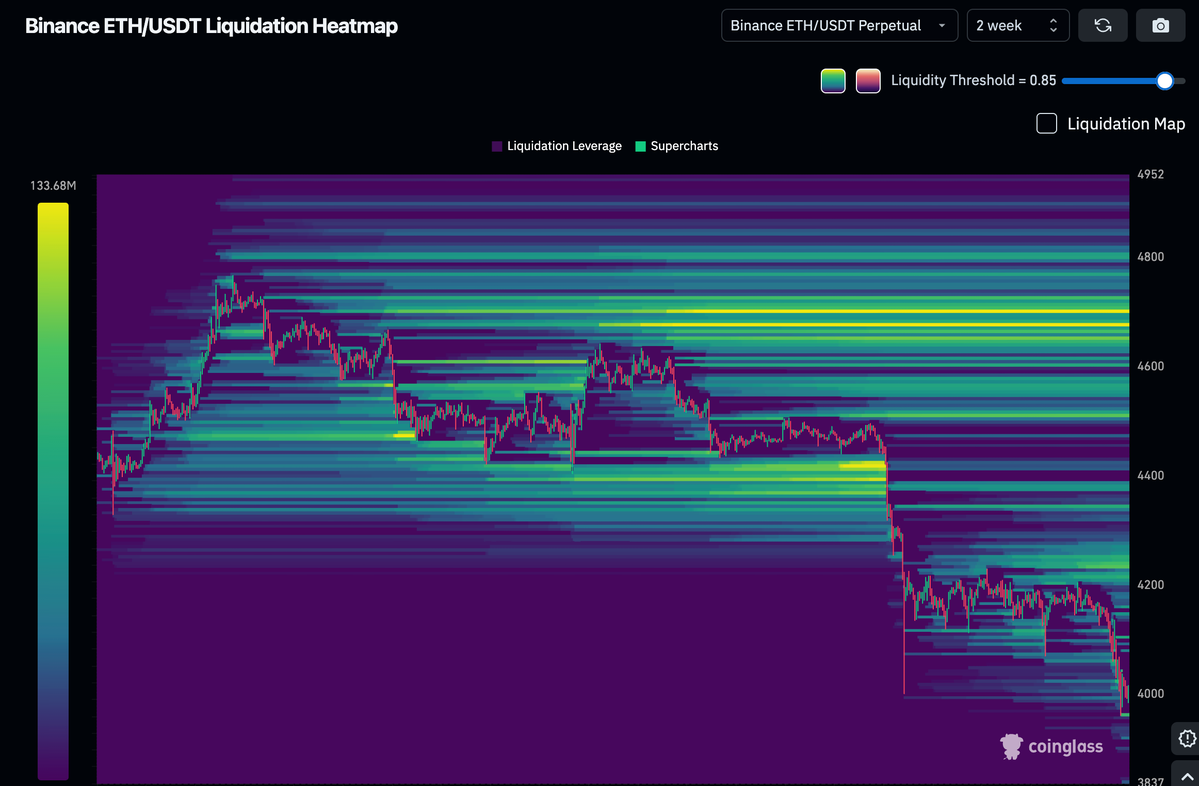Enable the Liquidation Map checkbox
1199x786 pixels.
point(1047,123)
